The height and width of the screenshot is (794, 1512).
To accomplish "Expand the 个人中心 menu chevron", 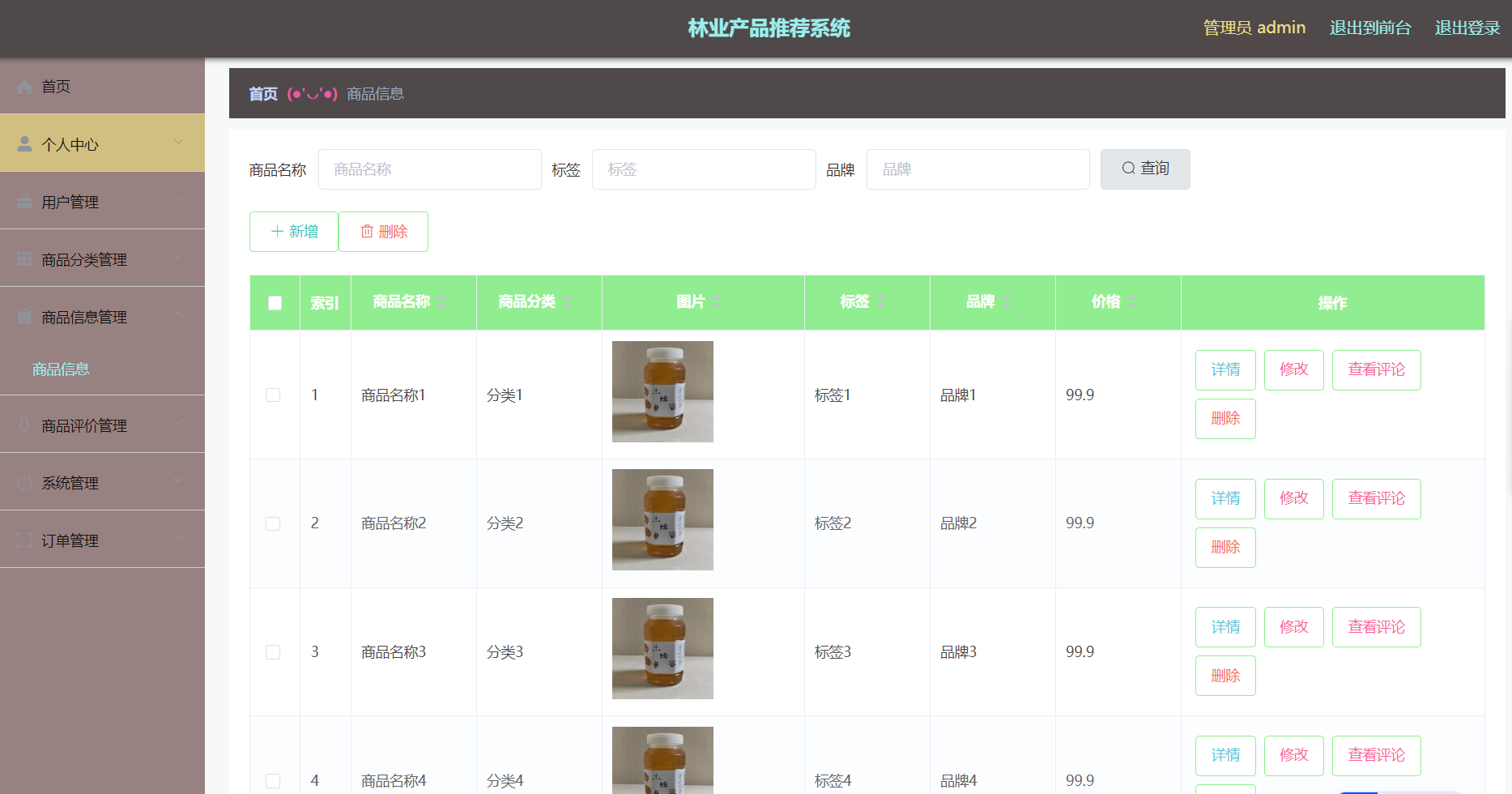I will tap(178, 143).
